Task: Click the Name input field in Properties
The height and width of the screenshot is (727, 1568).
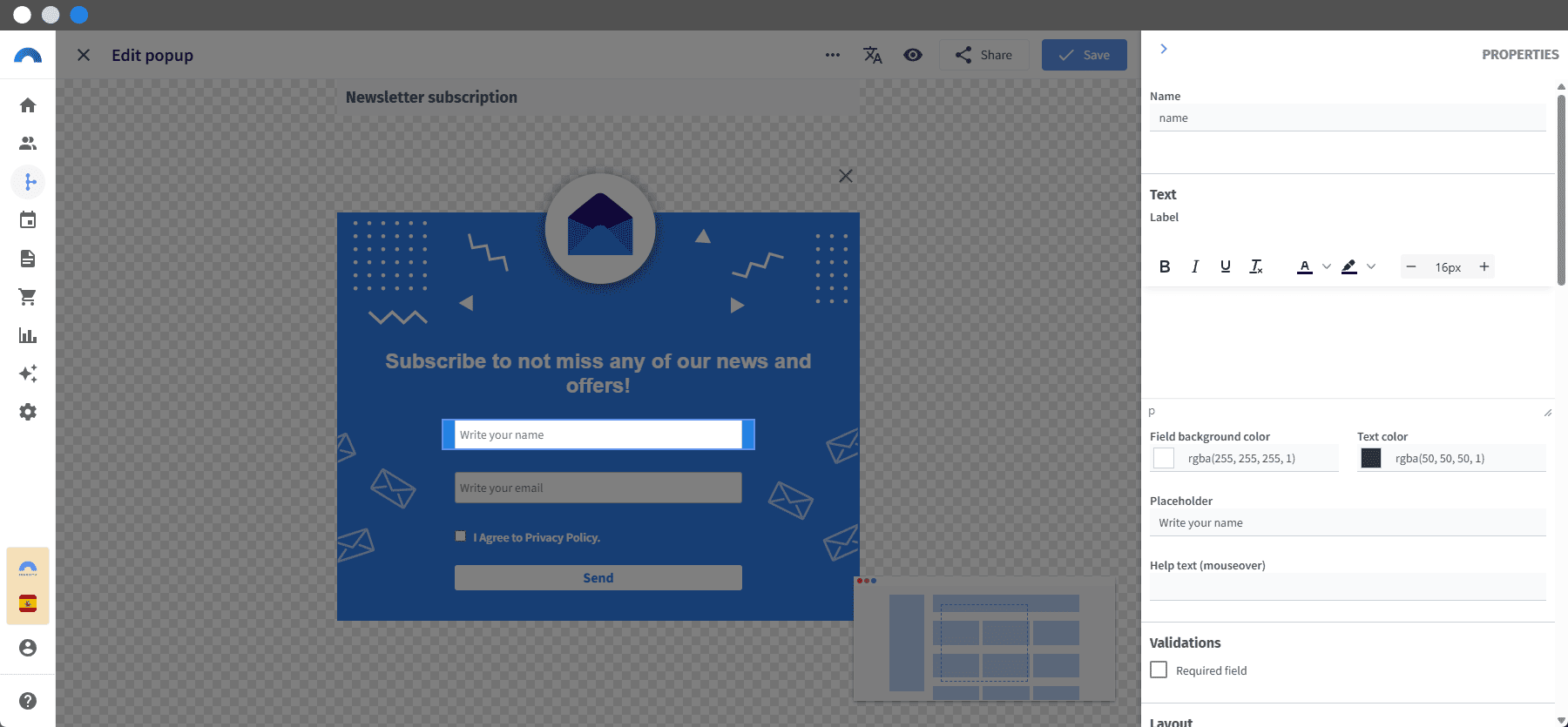Action: point(1348,118)
